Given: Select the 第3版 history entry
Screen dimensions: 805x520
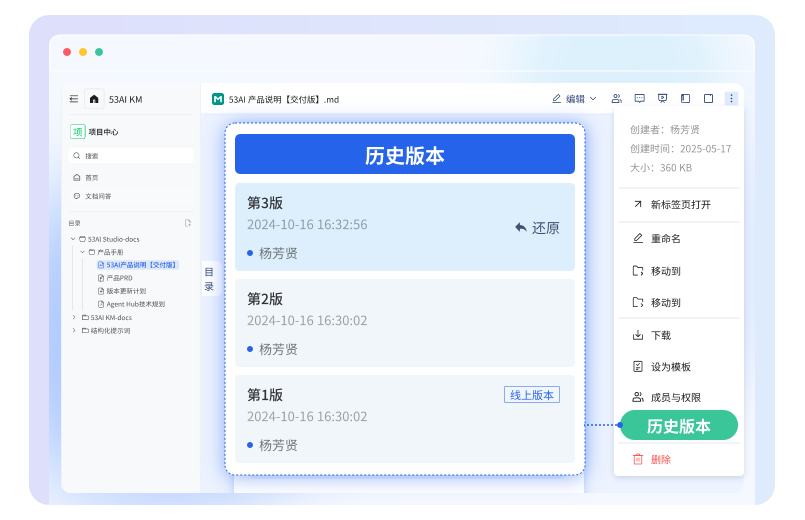Looking at the screenshot, I should [405, 227].
